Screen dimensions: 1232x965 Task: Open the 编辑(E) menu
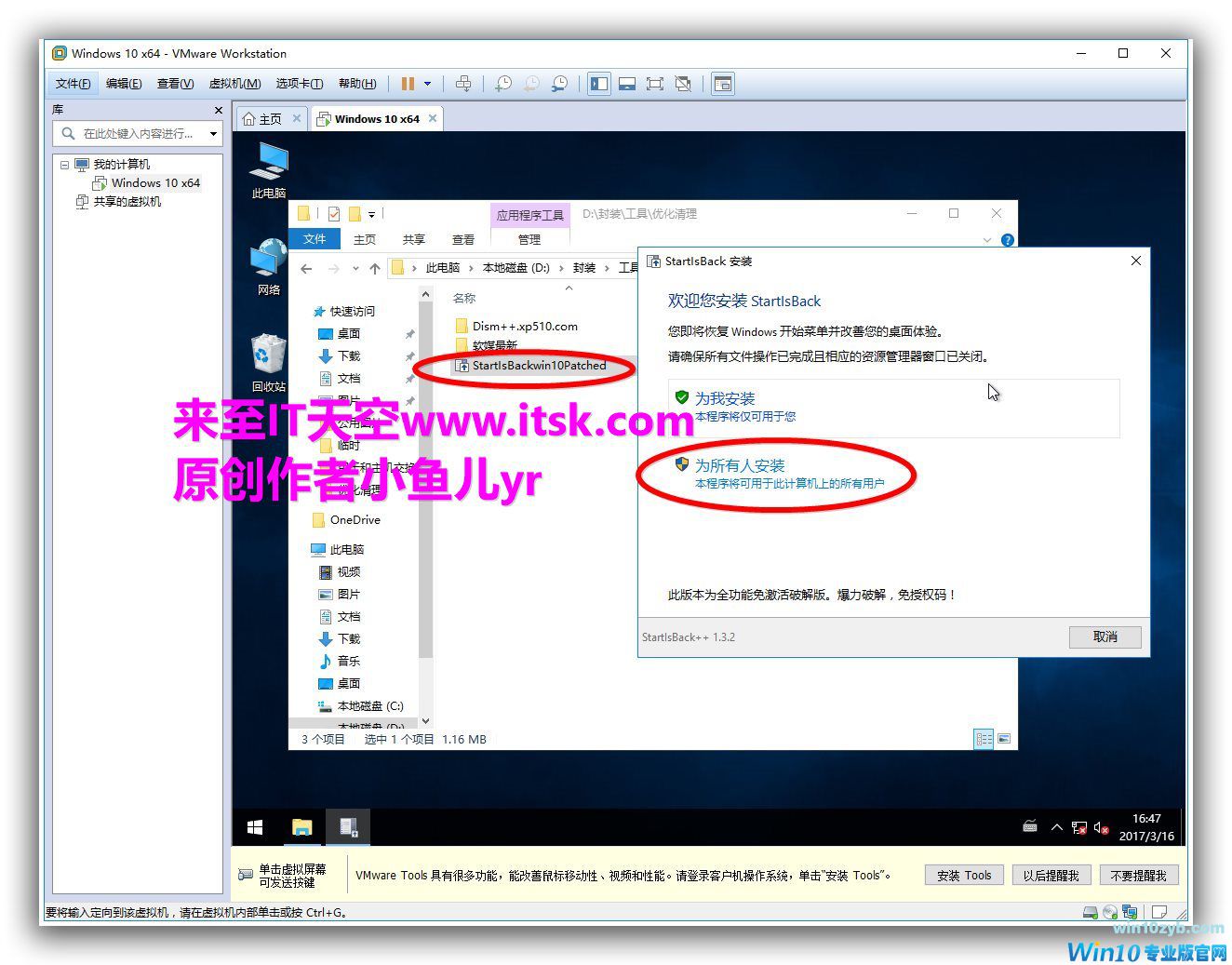click(x=124, y=84)
